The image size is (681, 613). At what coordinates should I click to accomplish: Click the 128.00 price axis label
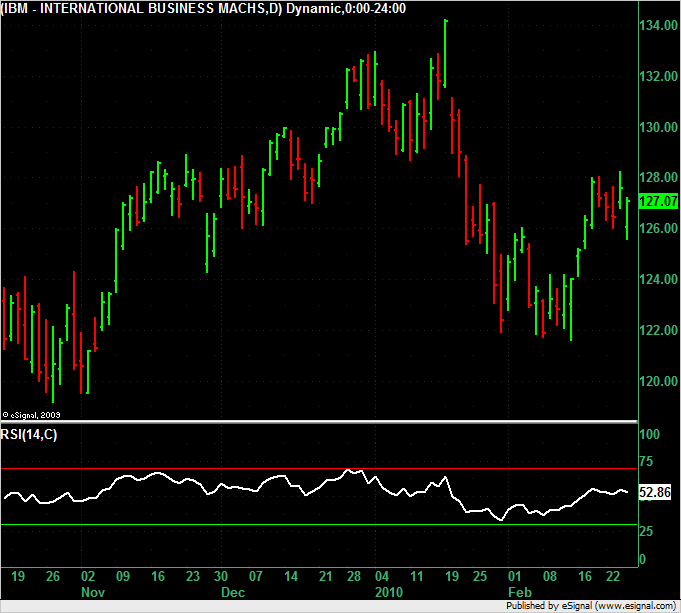point(658,177)
